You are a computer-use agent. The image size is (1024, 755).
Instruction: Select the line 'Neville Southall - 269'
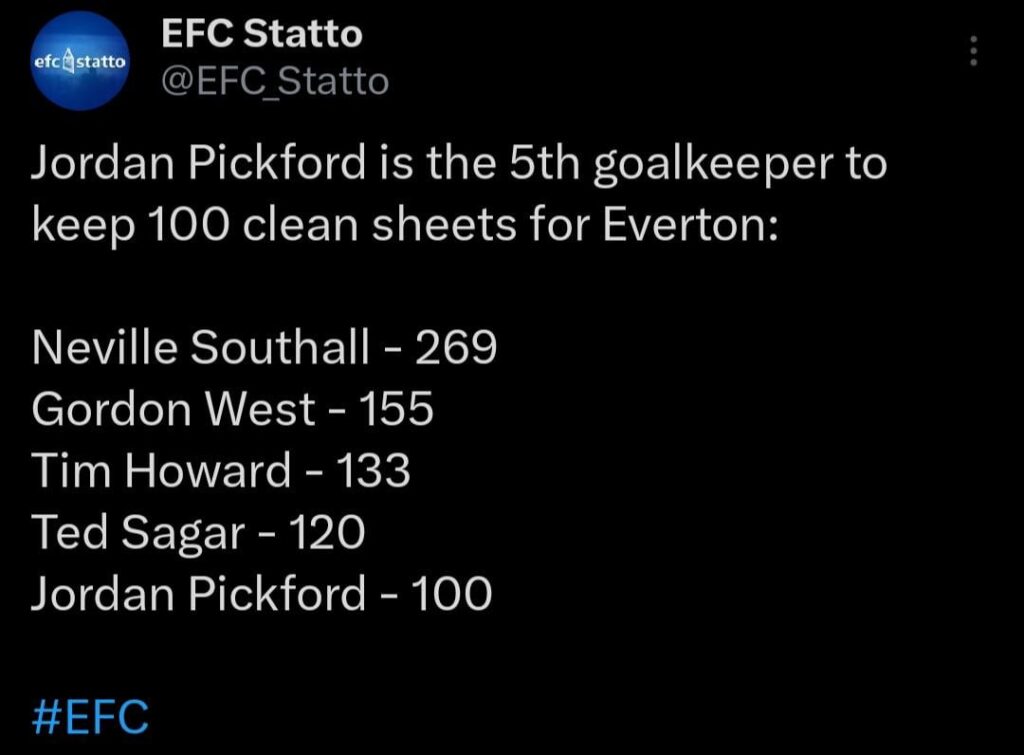pos(263,348)
